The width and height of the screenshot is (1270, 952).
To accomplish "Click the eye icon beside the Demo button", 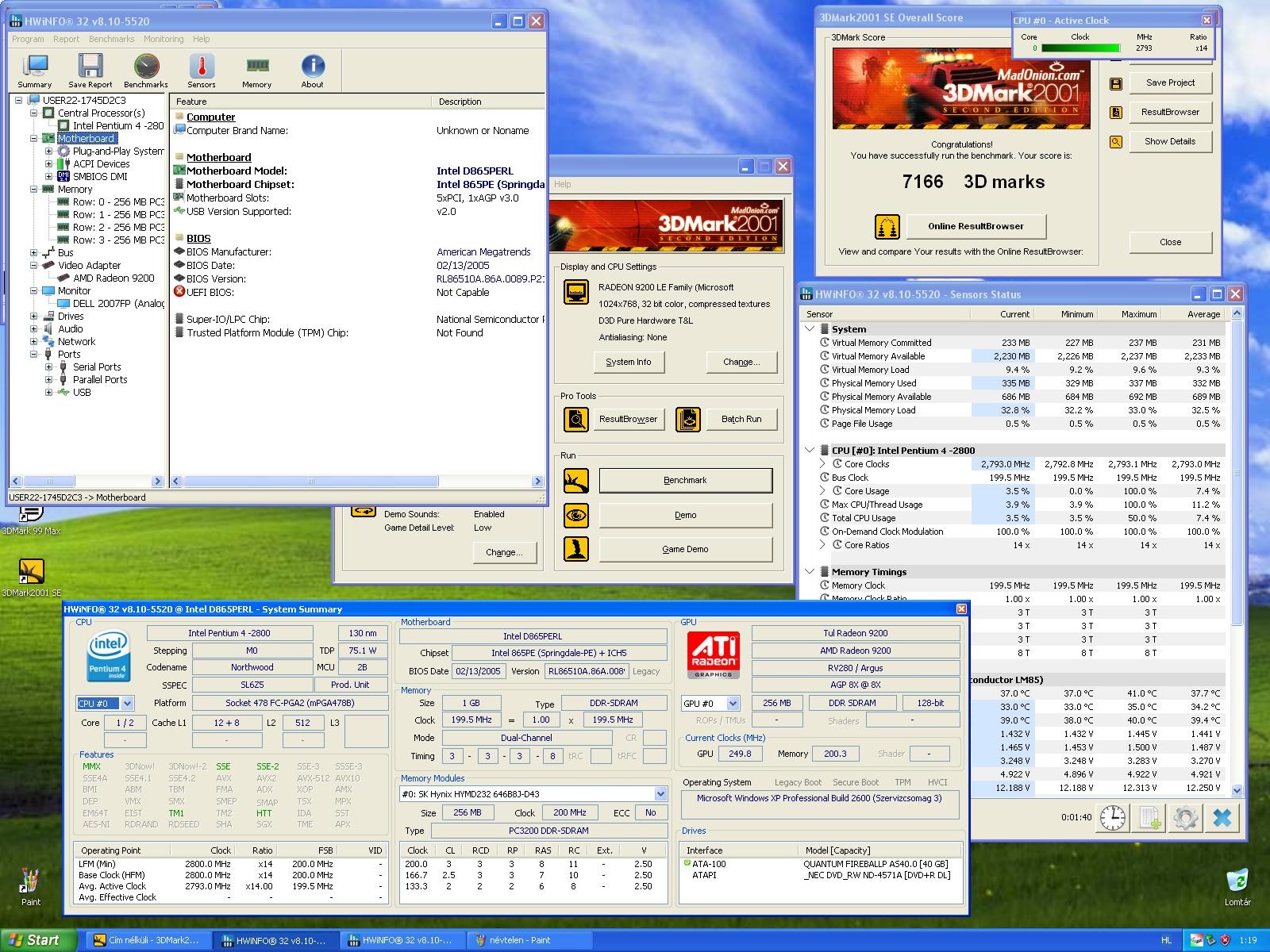I will [576, 515].
